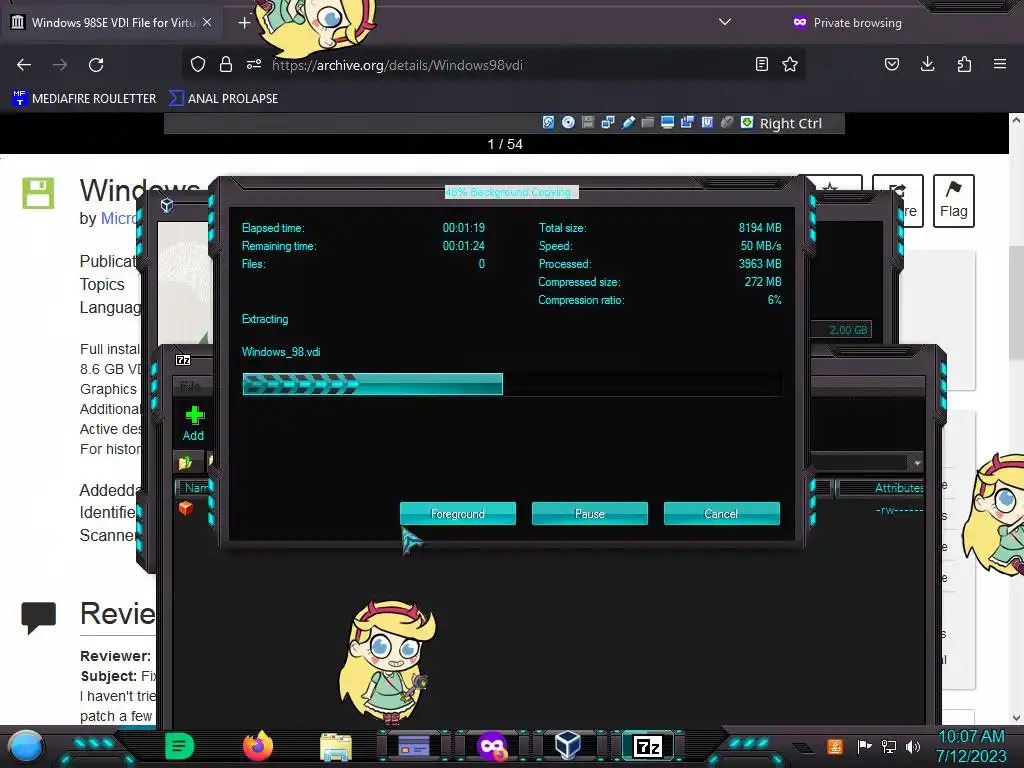Click the page scrollbar thumb
The image size is (1024, 768).
click(1016, 302)
